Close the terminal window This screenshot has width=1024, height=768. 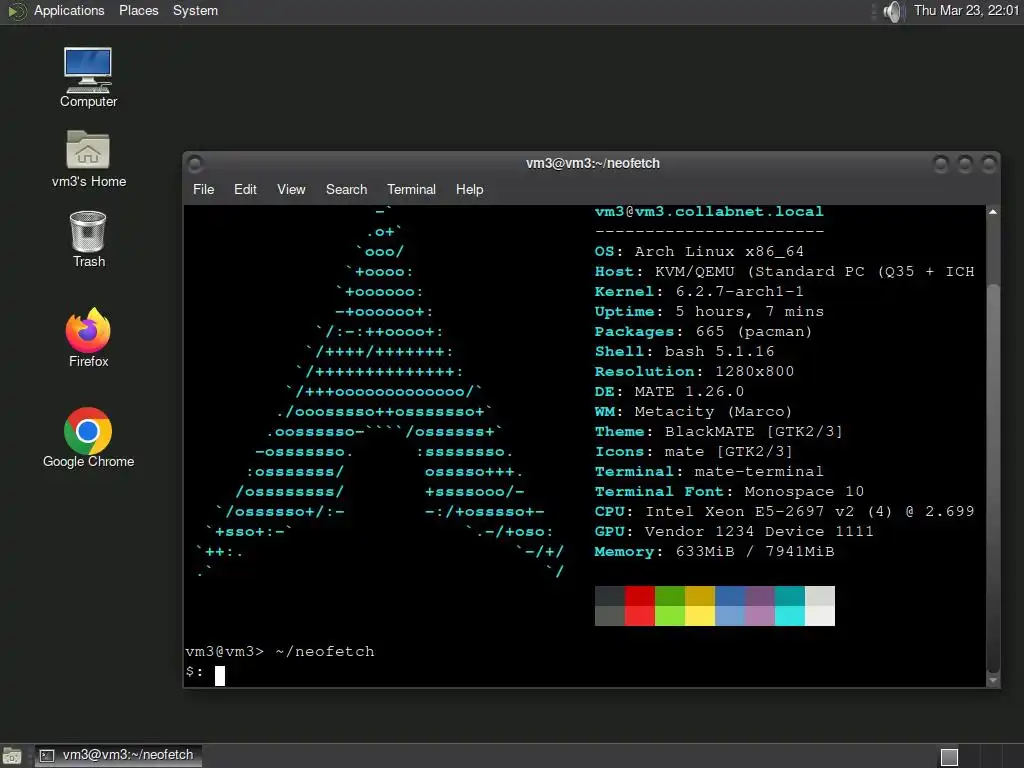(x=989, y=164)
